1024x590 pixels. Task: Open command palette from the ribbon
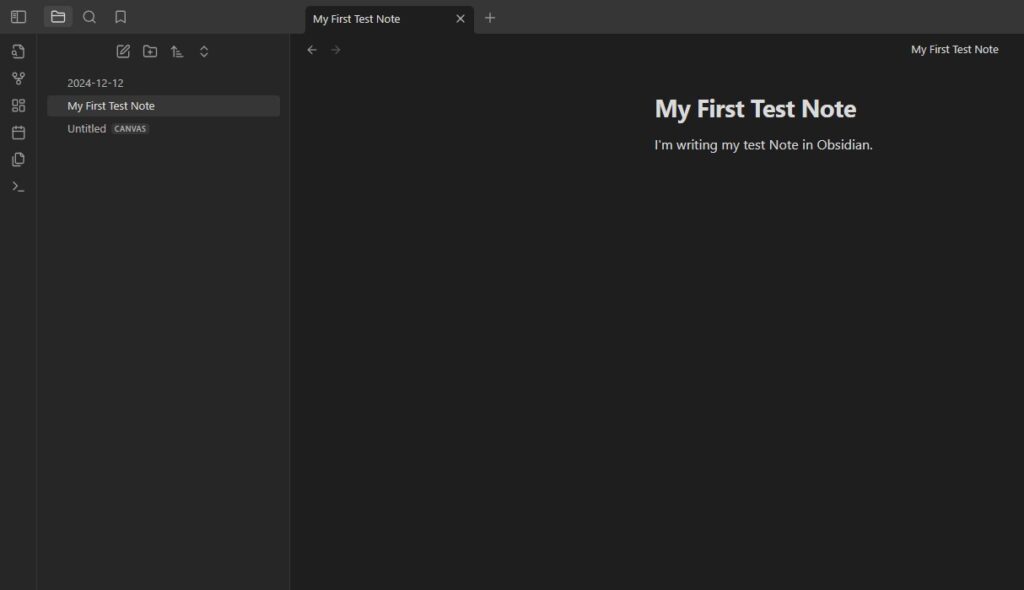(18, 186)
